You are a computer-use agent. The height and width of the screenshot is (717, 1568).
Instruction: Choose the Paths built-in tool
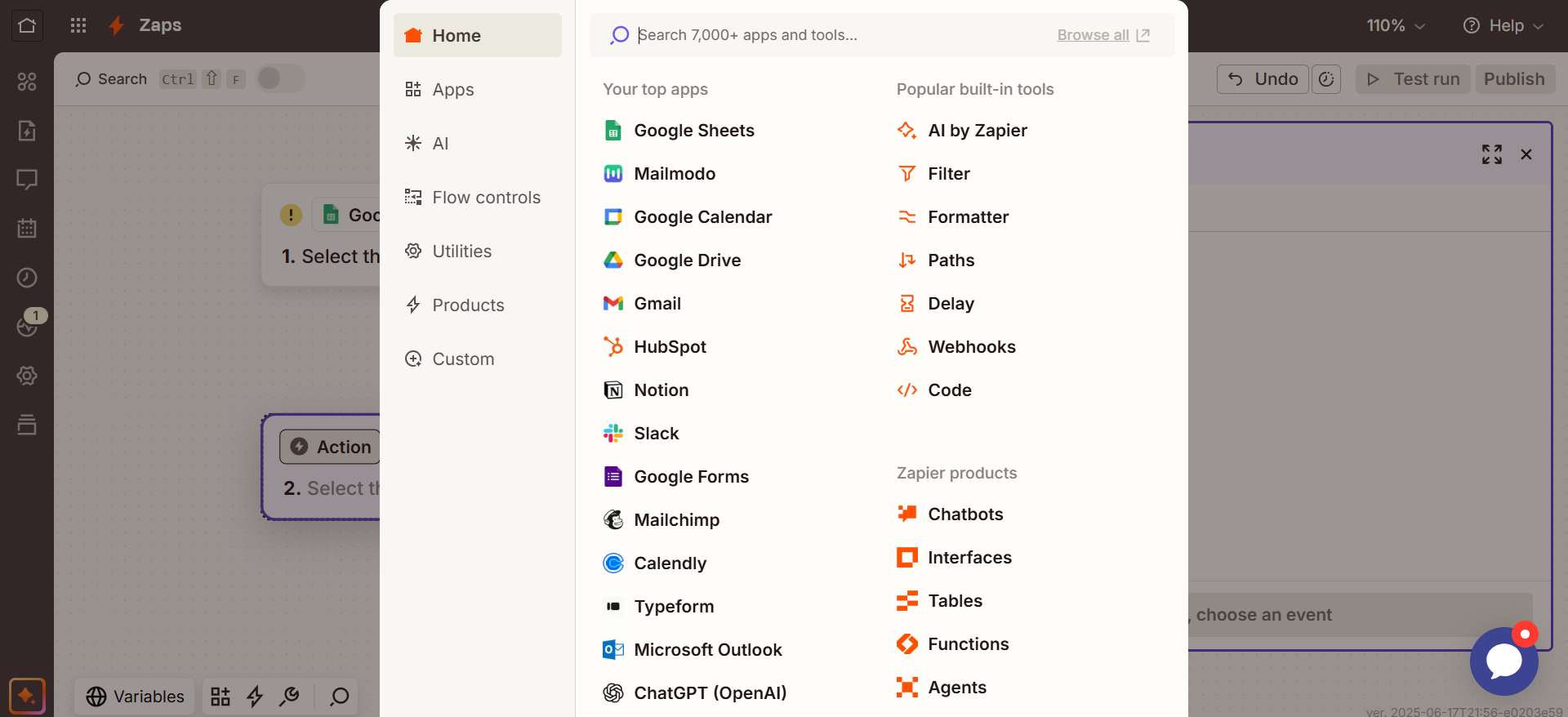(936, 261)
